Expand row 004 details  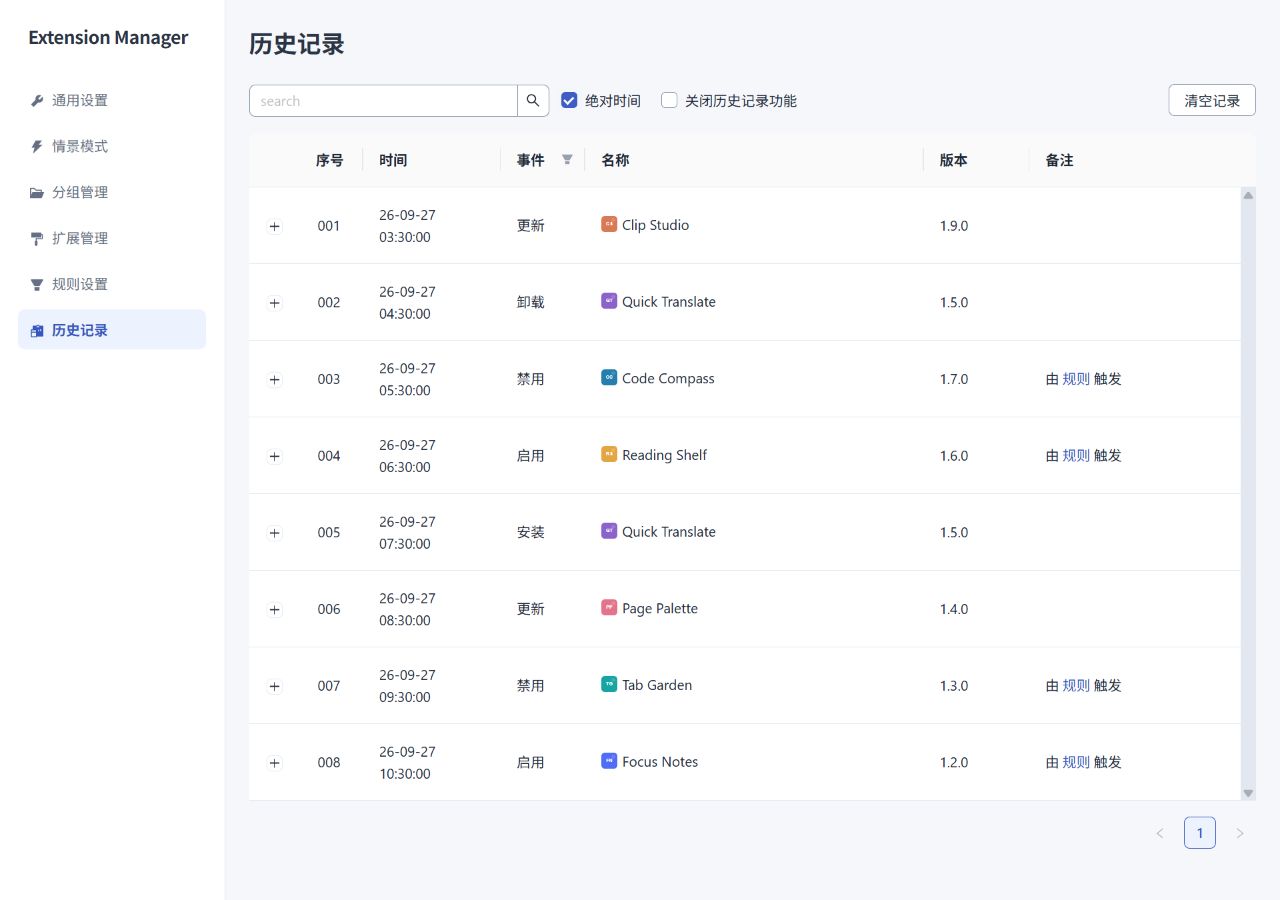[275, 456]
